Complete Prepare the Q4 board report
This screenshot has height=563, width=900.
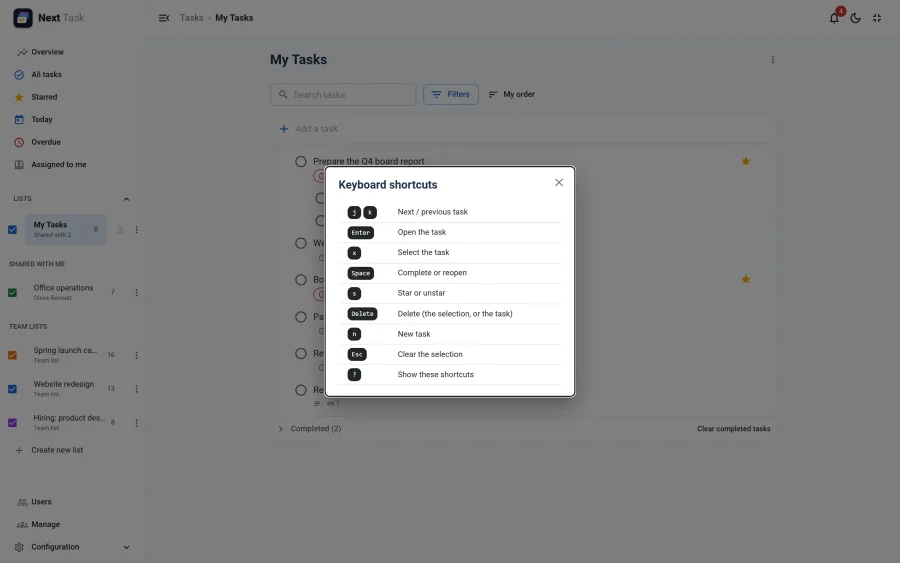[301, 161]
